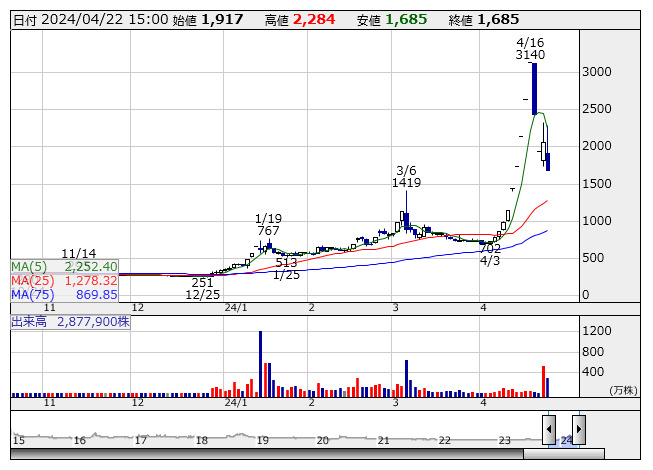Click the 安値 1,685 value in header
The width and height of the screenshot is (653, 470).
[x=392, y=20]
